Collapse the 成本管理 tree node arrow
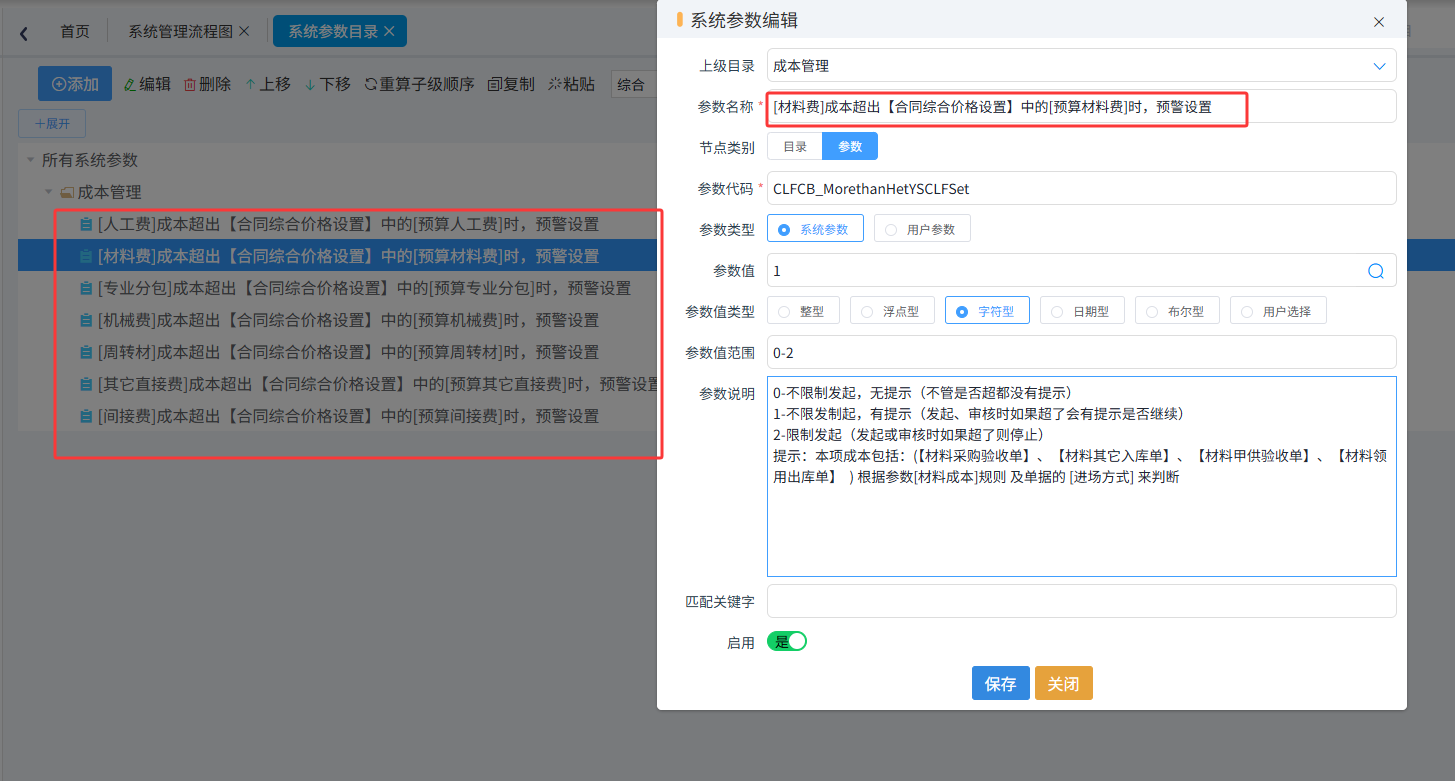This screenshot has width=1455, height=781. coord(48,192)
